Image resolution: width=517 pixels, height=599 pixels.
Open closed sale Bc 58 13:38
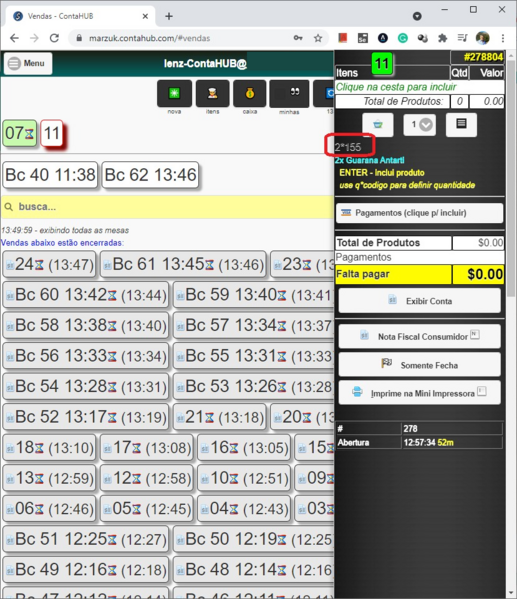pyautogui.click(x=86, y=325)
